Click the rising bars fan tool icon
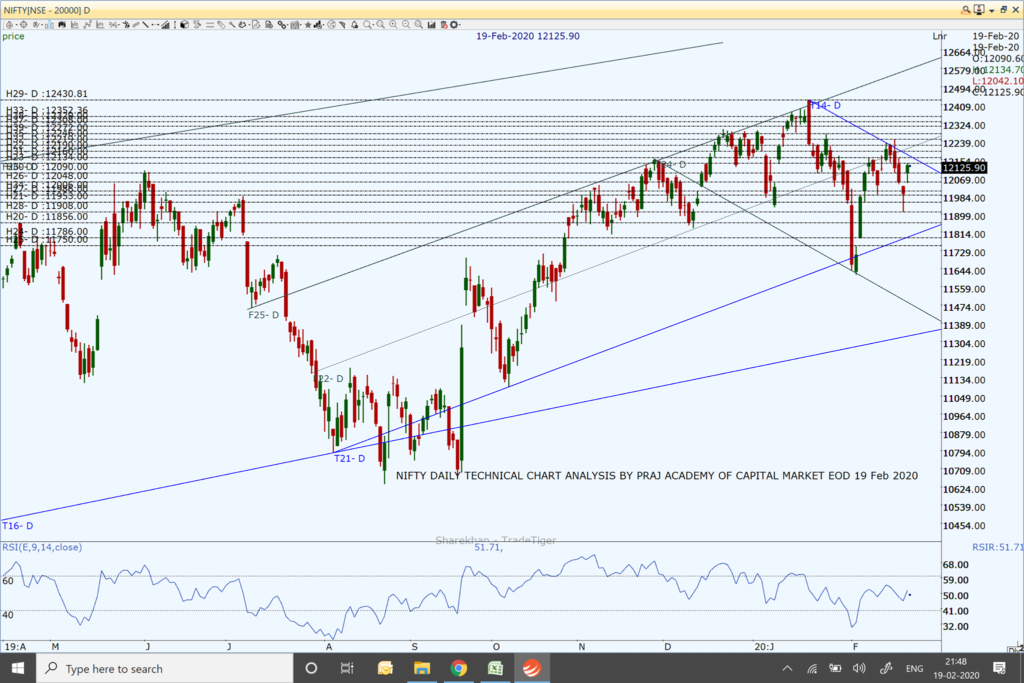Image resolution: width=1024 pixels, height=683 pixels. pyautogui.click(x=165, y=25)
